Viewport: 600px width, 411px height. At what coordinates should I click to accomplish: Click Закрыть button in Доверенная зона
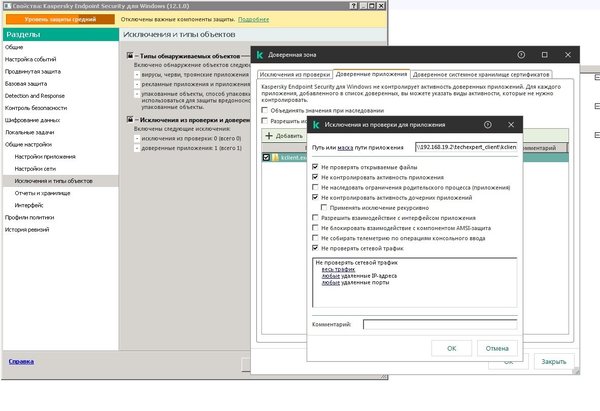tap(554, 362)
